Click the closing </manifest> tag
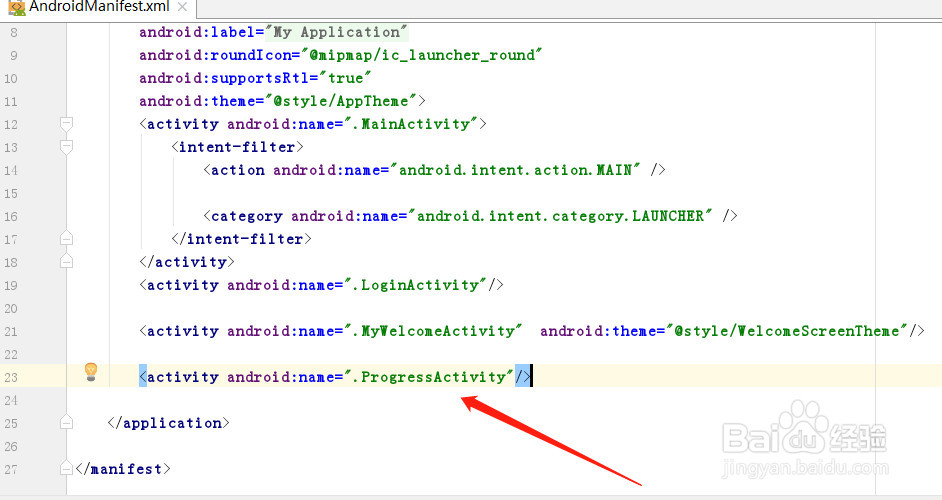 123,469
